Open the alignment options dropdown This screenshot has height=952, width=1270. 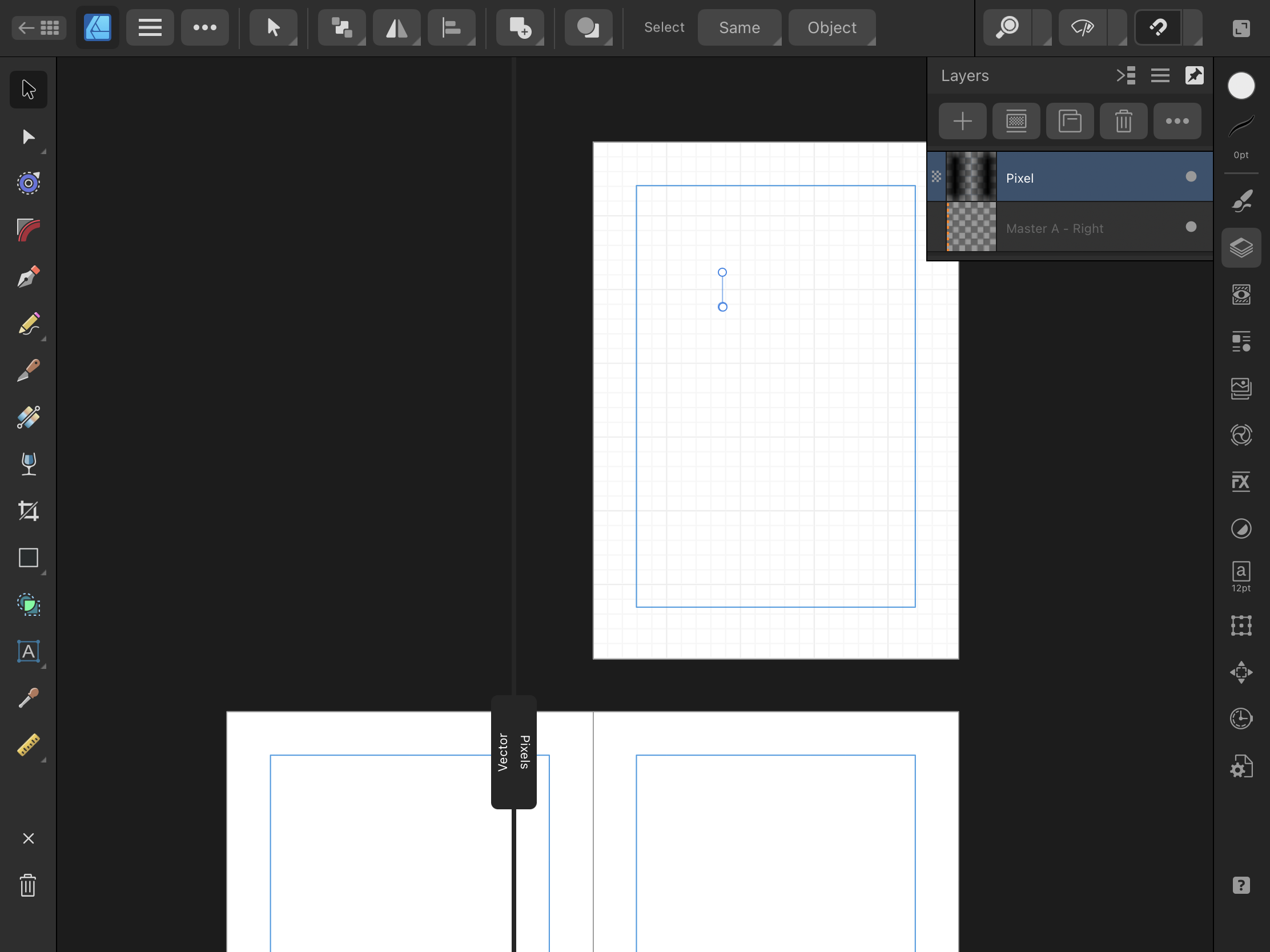[x=452, y=27]
